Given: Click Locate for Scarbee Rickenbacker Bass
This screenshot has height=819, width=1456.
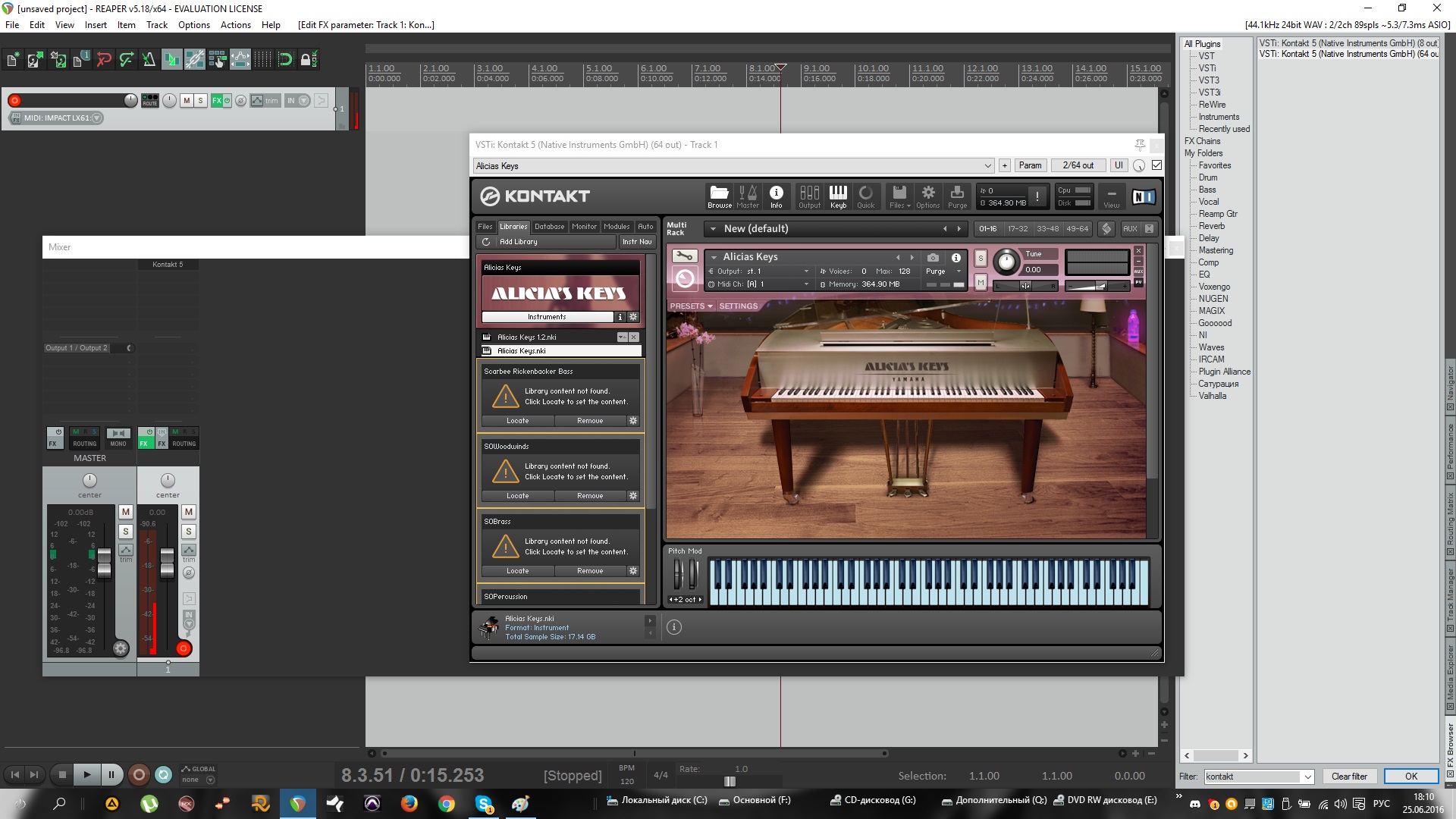Looking at the screenshot, I should pyautogui.click(x=517, y=421).
